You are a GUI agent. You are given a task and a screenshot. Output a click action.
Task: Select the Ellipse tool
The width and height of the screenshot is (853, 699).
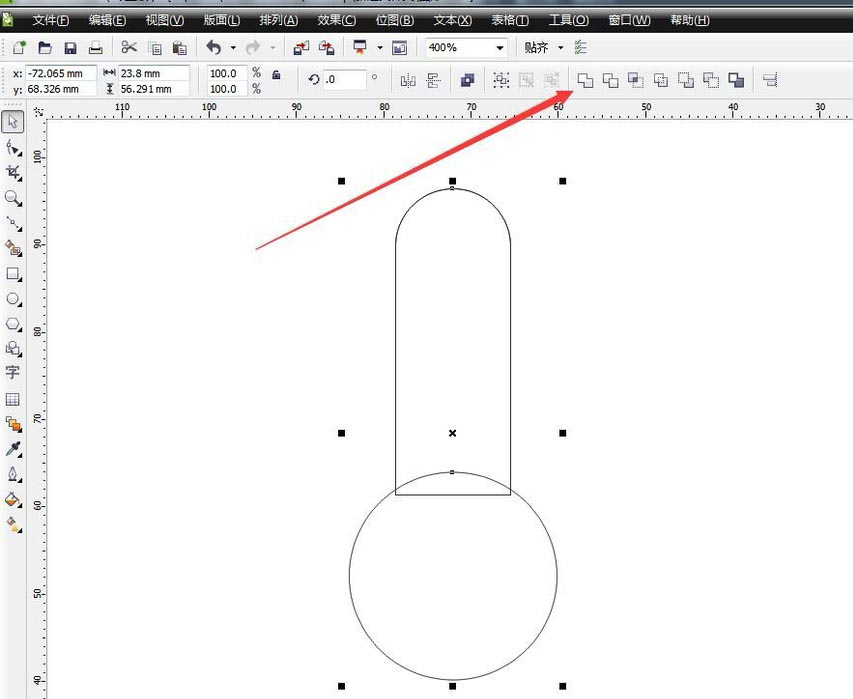pos(14,299)
